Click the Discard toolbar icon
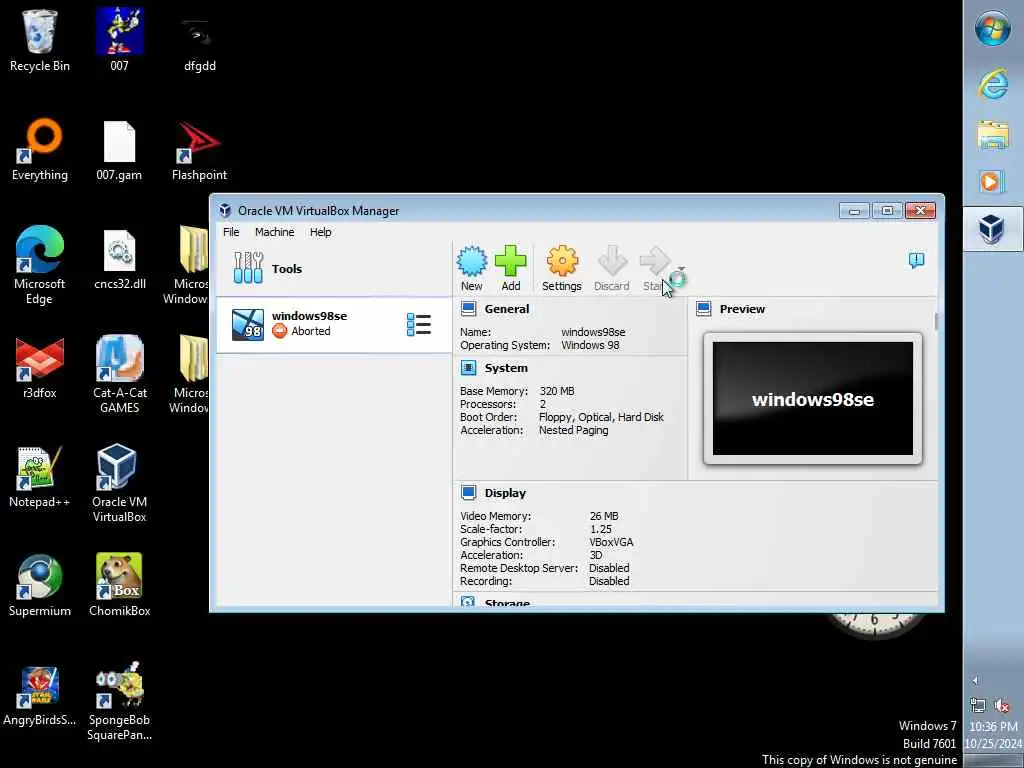Viewport: 1024px width, 768px height. click(x=612, y=262)
